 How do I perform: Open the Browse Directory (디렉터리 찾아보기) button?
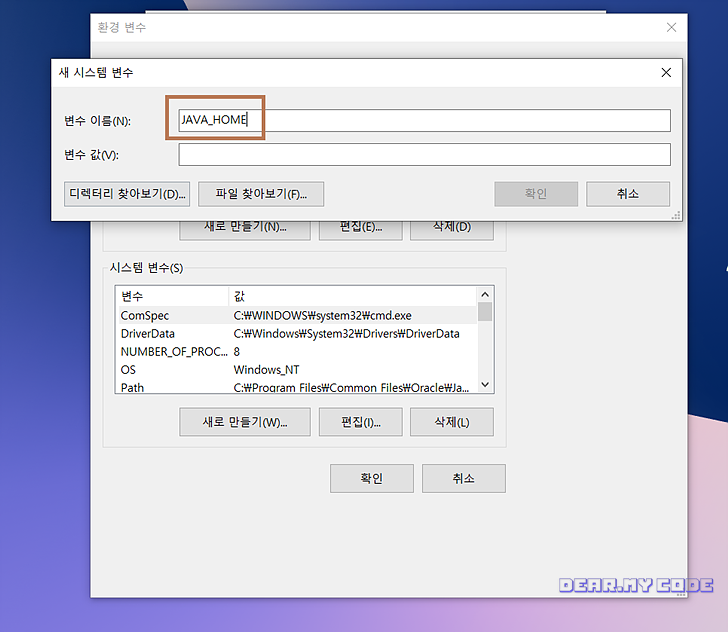(127, 194)
